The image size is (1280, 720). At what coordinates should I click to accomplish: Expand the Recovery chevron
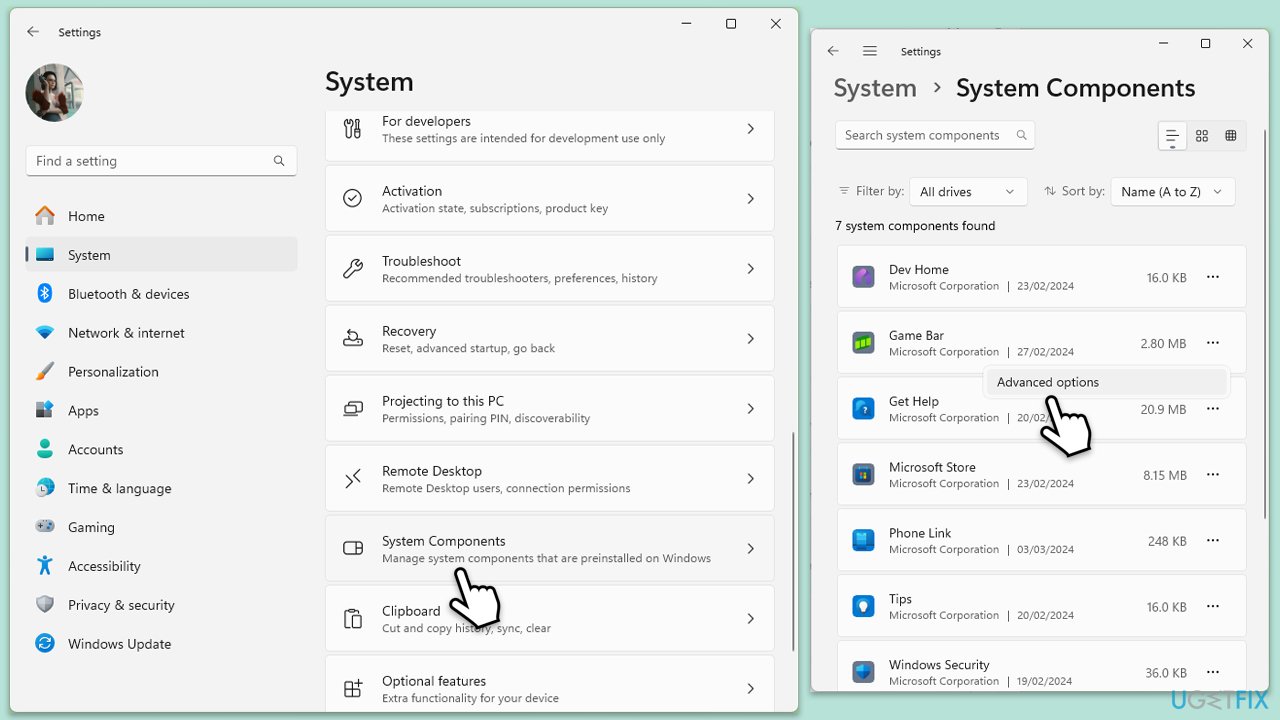(751, 339)
